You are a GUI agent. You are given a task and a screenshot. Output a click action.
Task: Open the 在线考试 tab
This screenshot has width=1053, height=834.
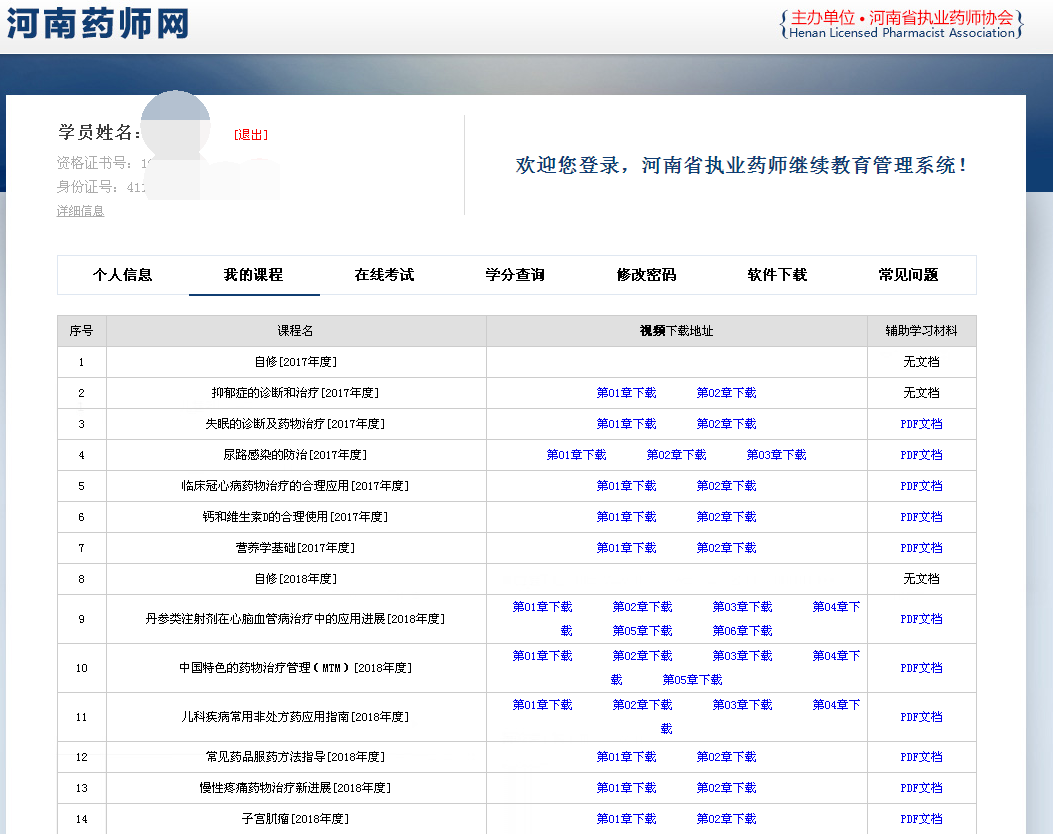pos(384,275)
